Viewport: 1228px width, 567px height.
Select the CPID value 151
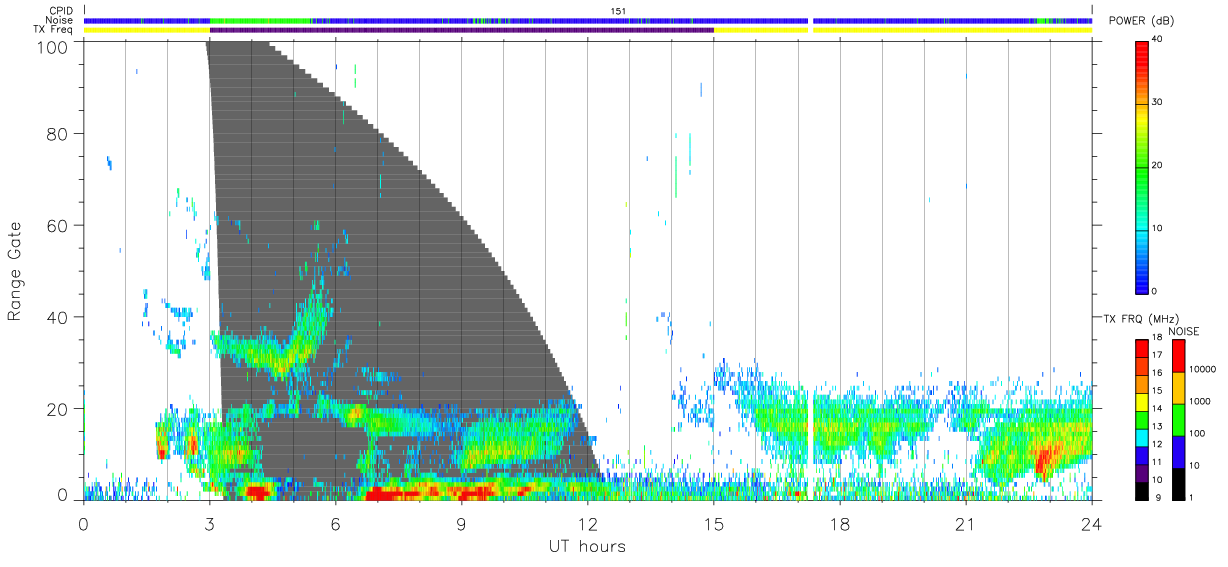click(x=617, y=11)
